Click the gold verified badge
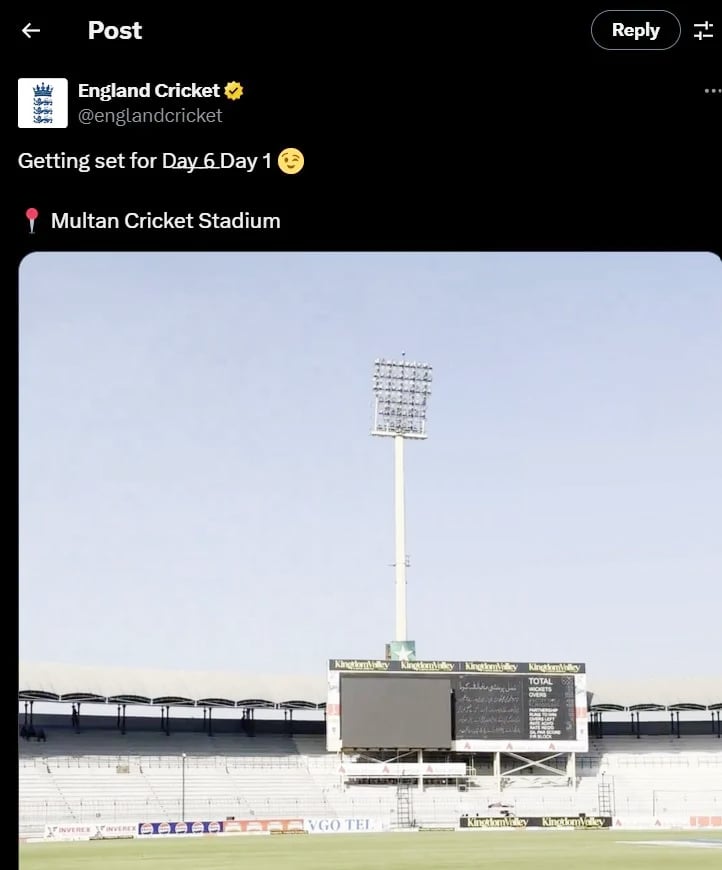The height and width of the screenshot is (870, 722). coord(234,90)
